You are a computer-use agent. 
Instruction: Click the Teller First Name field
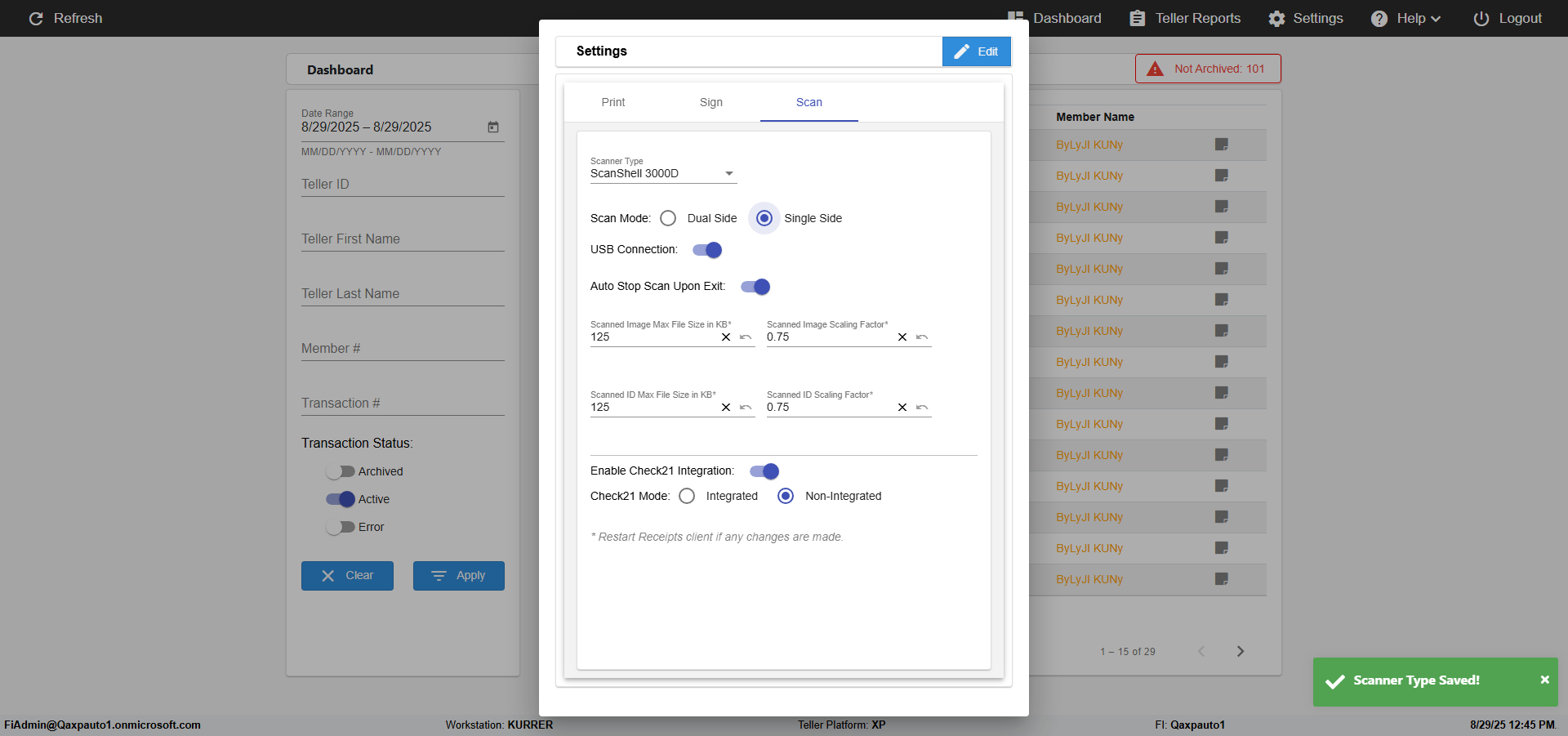tap(403, 239)
